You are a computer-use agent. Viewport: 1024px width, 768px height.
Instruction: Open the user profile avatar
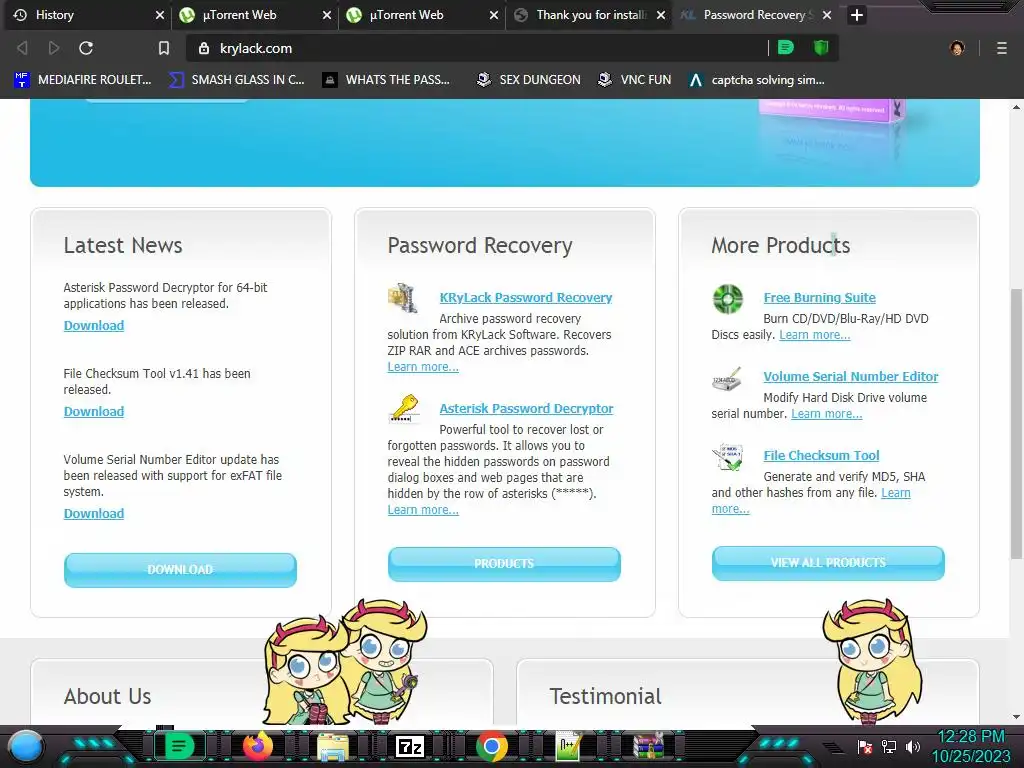click(x=957, y=48)
